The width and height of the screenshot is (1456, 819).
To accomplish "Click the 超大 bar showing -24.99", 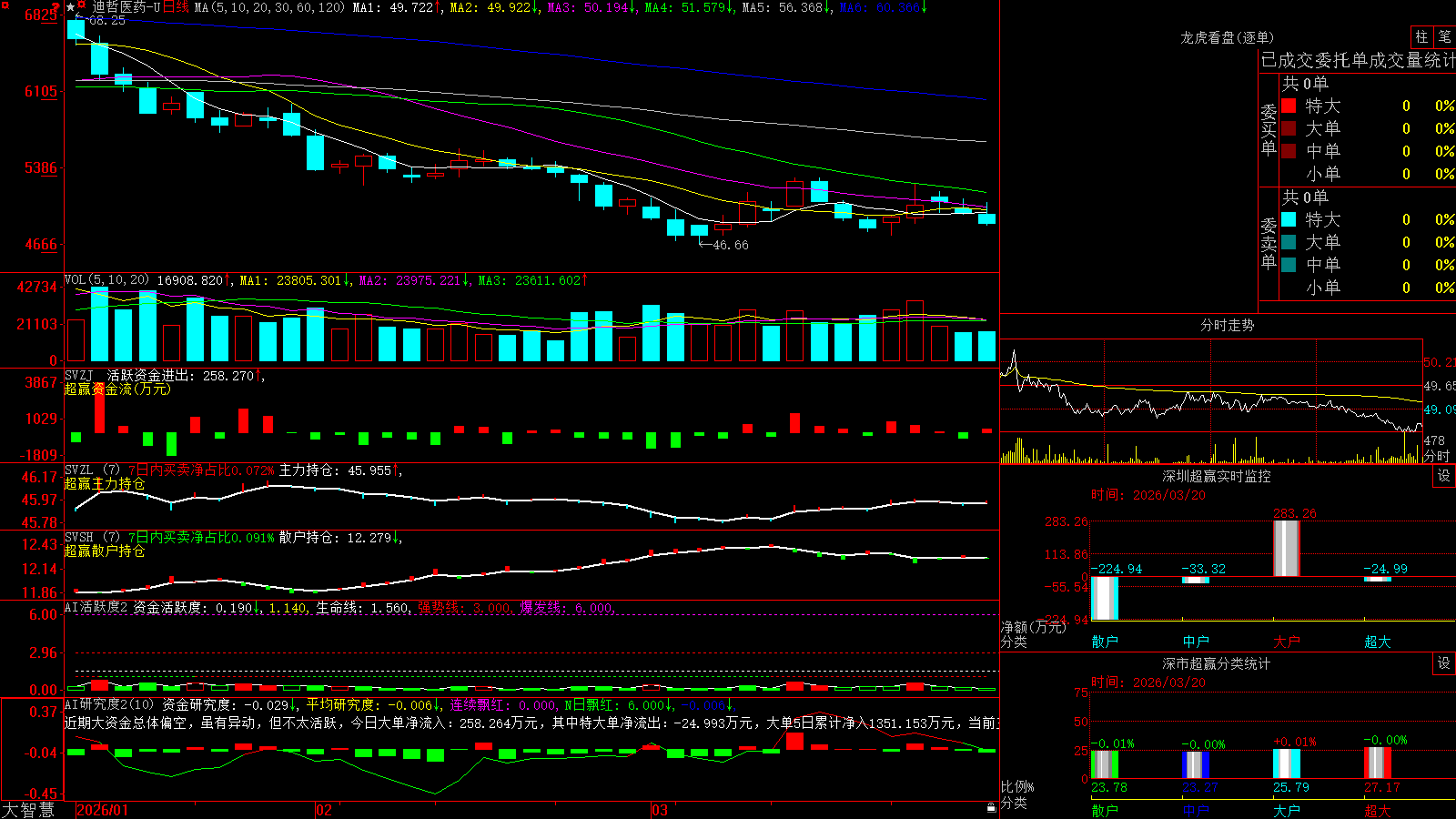I will click(1378, 579).
